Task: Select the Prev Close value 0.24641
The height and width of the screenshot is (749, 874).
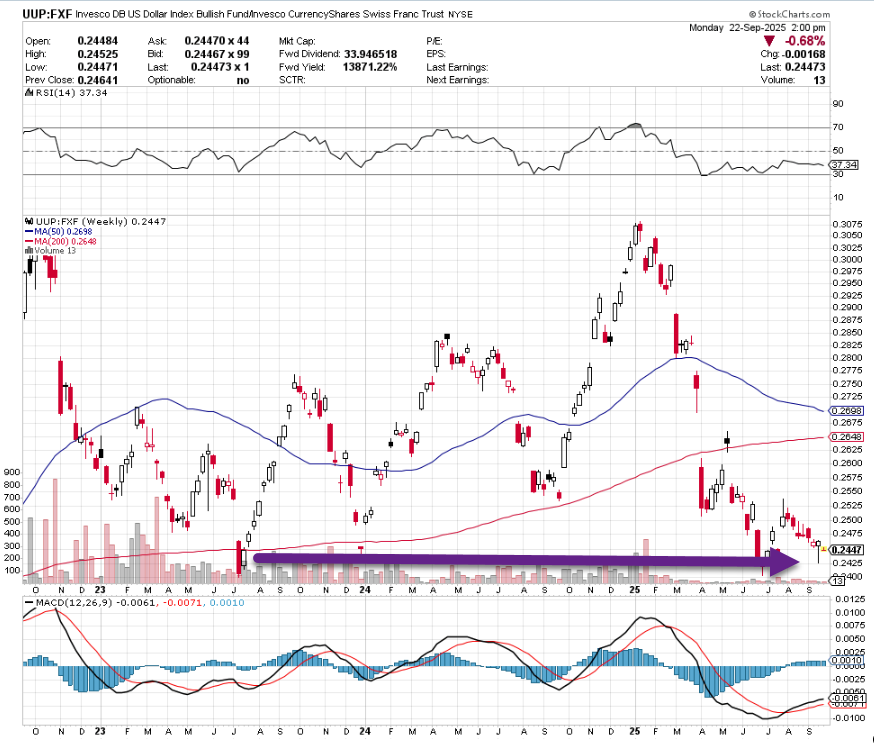Action: (x=98, y=80)
